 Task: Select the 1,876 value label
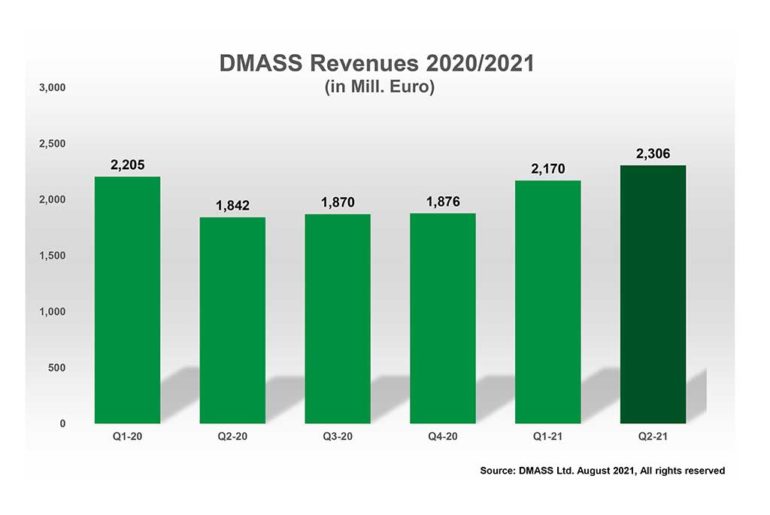tap(442, 202)
